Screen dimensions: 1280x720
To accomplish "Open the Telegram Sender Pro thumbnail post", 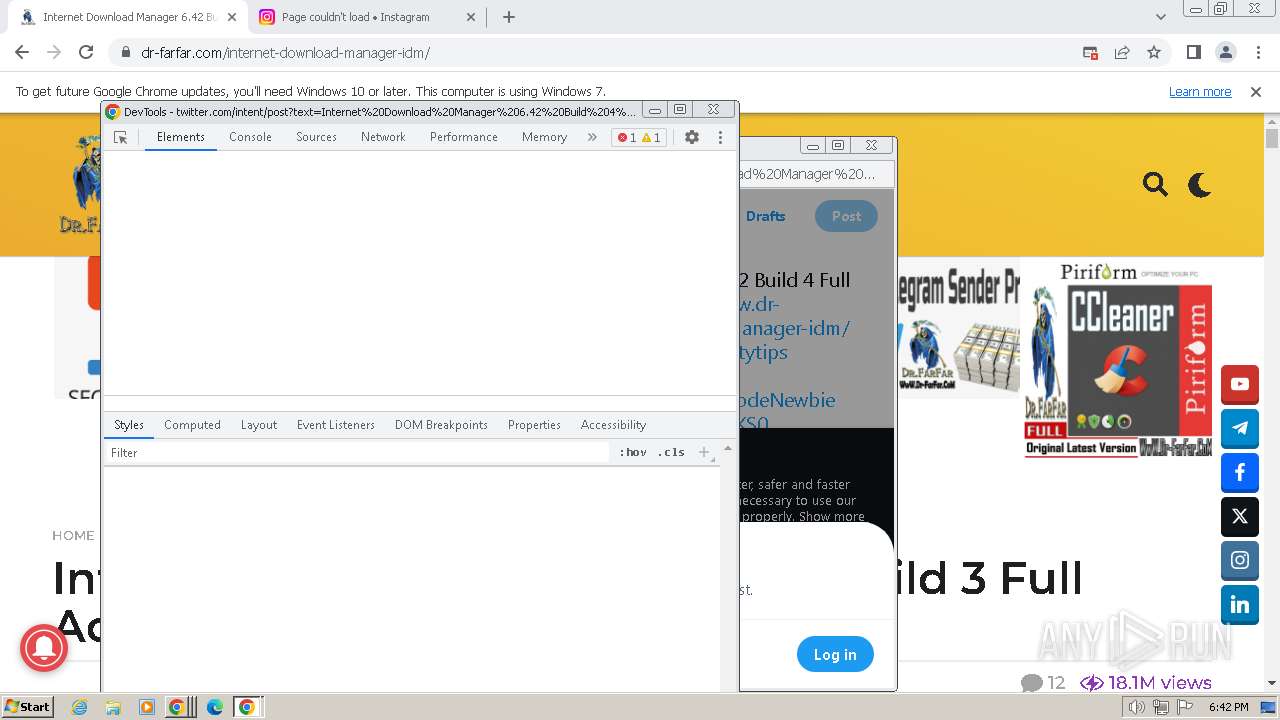I will pyautogui.click(x=958, y=328).
